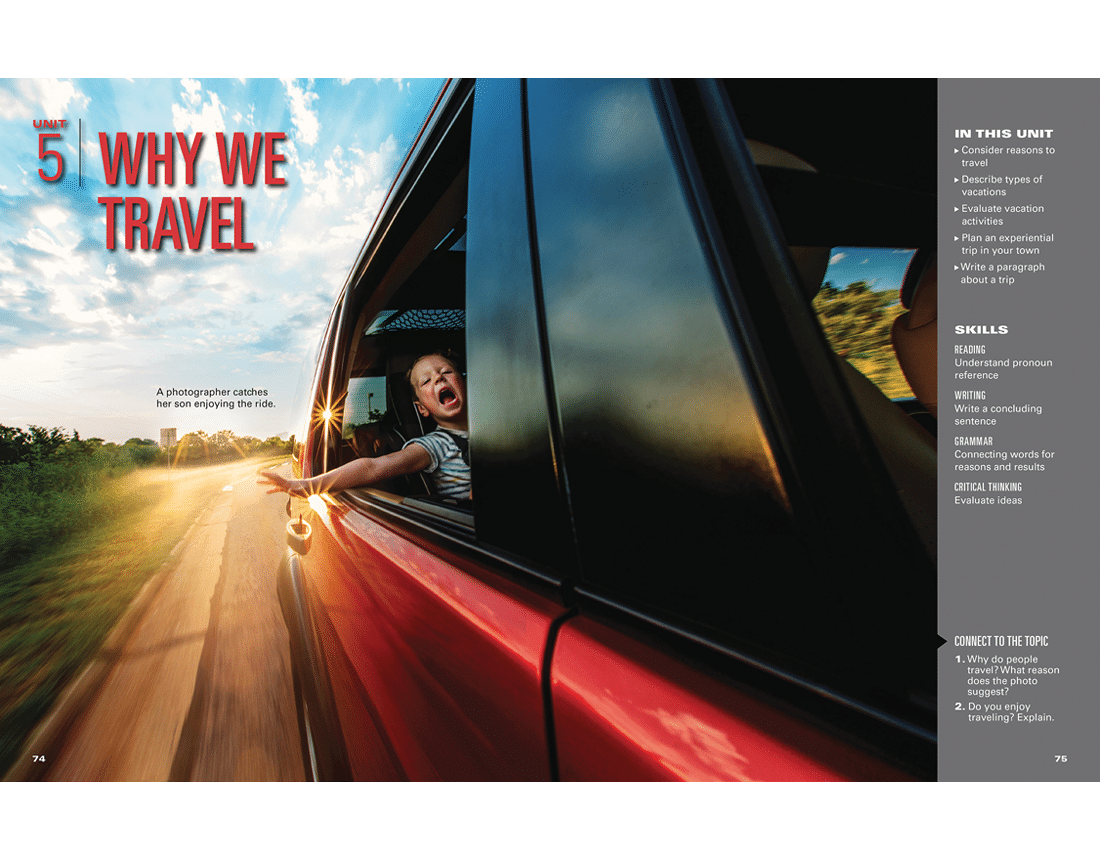
Task: Click Evaluate ideas under CRITICAL THINKING
Action: pos(989,500)
